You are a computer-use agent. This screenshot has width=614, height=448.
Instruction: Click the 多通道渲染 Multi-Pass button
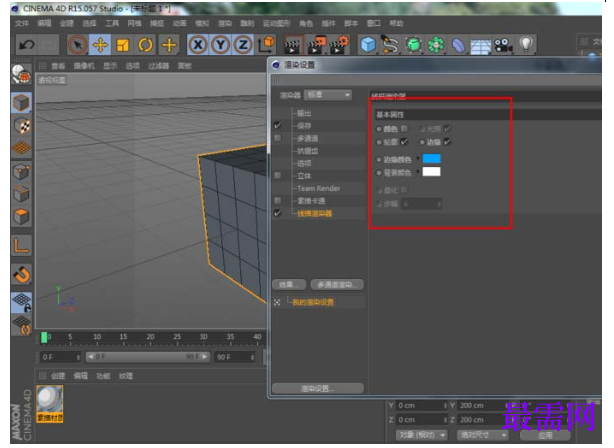click(x=337, y=284)
